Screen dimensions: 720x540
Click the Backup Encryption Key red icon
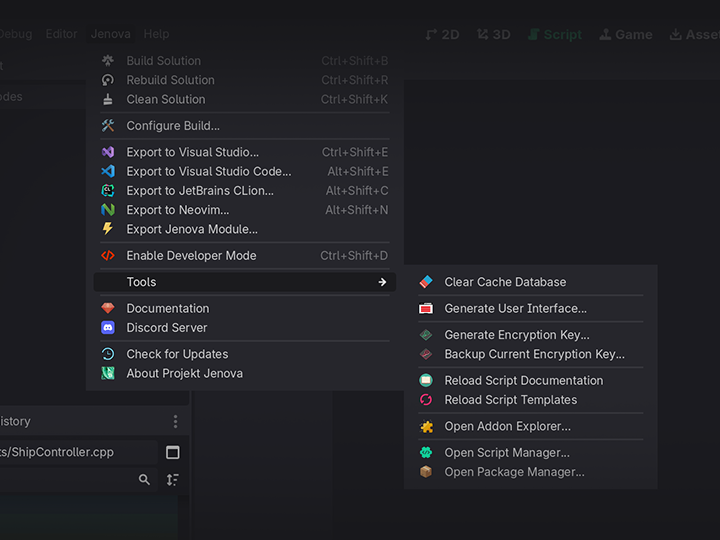coord(426,354)
